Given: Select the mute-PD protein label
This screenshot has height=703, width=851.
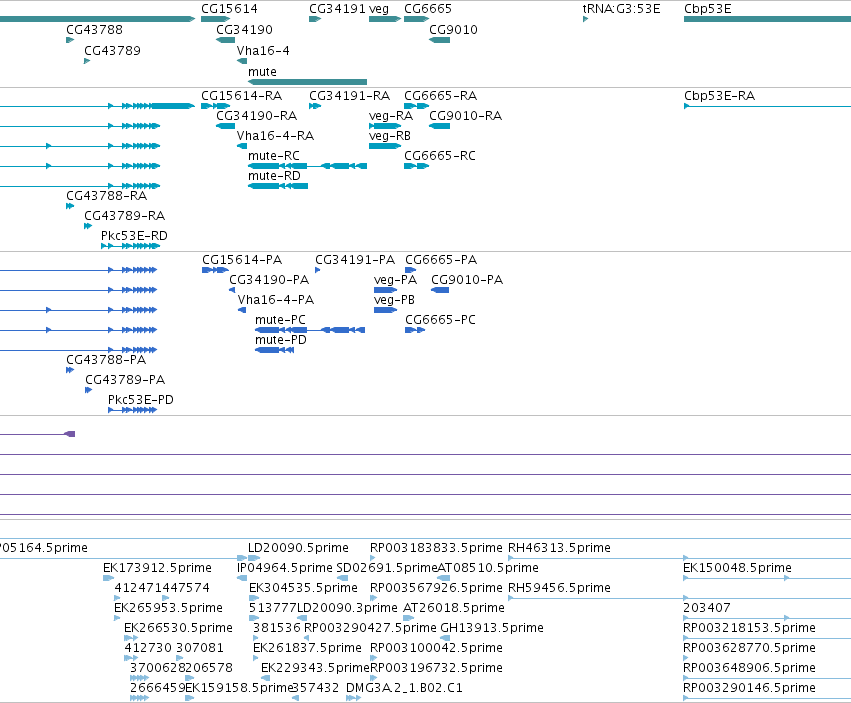Looking at the screenshot, I should click(281, 340).
